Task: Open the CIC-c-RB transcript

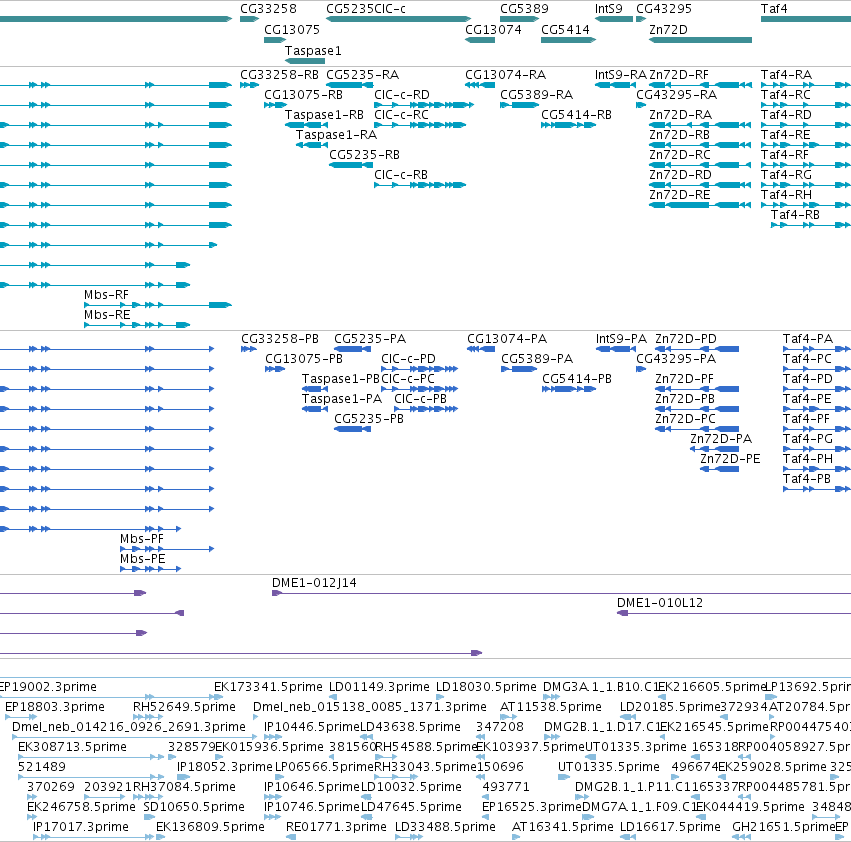Action: click(x=420, y=185)
